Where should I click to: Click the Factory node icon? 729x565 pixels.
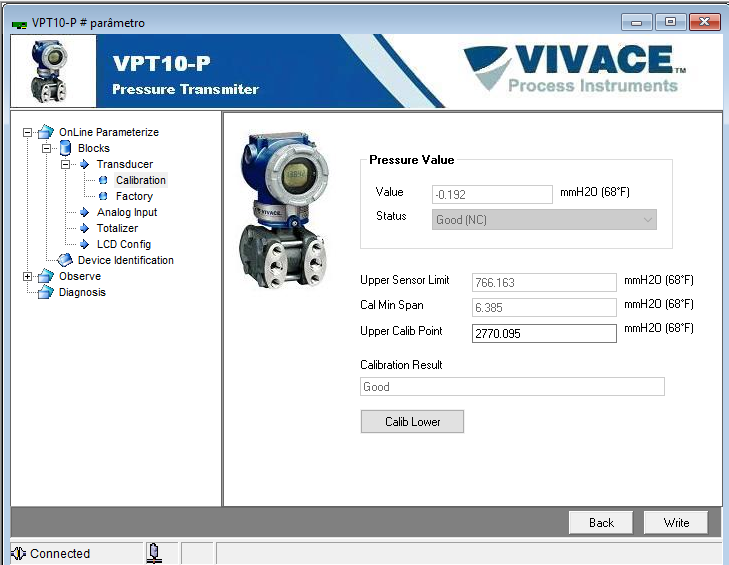pyautogui.click(x=103, y=196)
